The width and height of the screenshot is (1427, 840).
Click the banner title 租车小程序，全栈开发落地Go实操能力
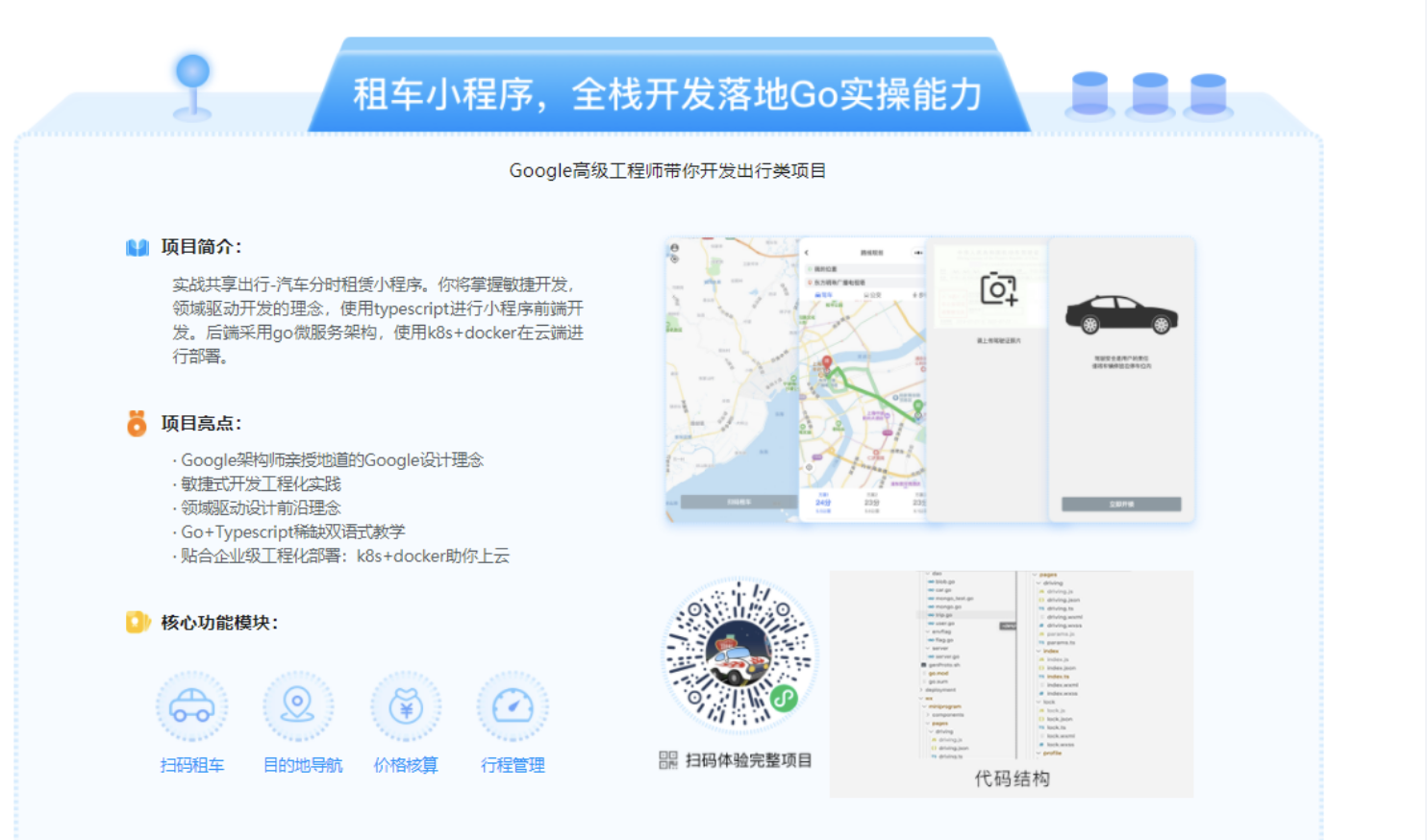tap(668, 94)
